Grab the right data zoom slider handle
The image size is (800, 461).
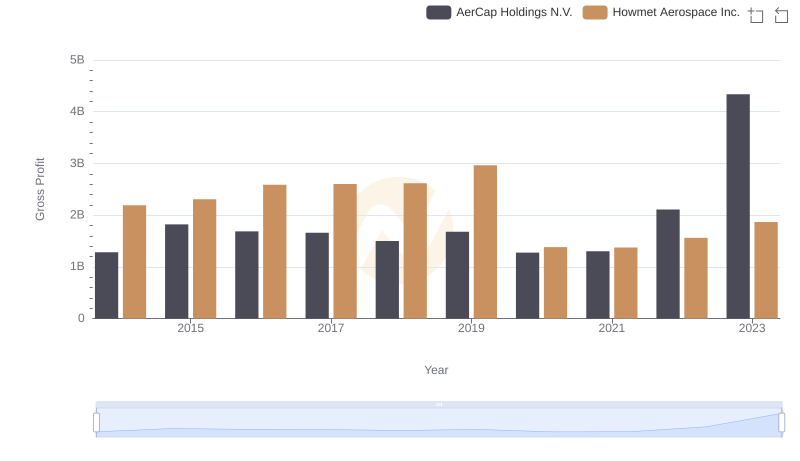pyautogui.click(x=781, y=422)
